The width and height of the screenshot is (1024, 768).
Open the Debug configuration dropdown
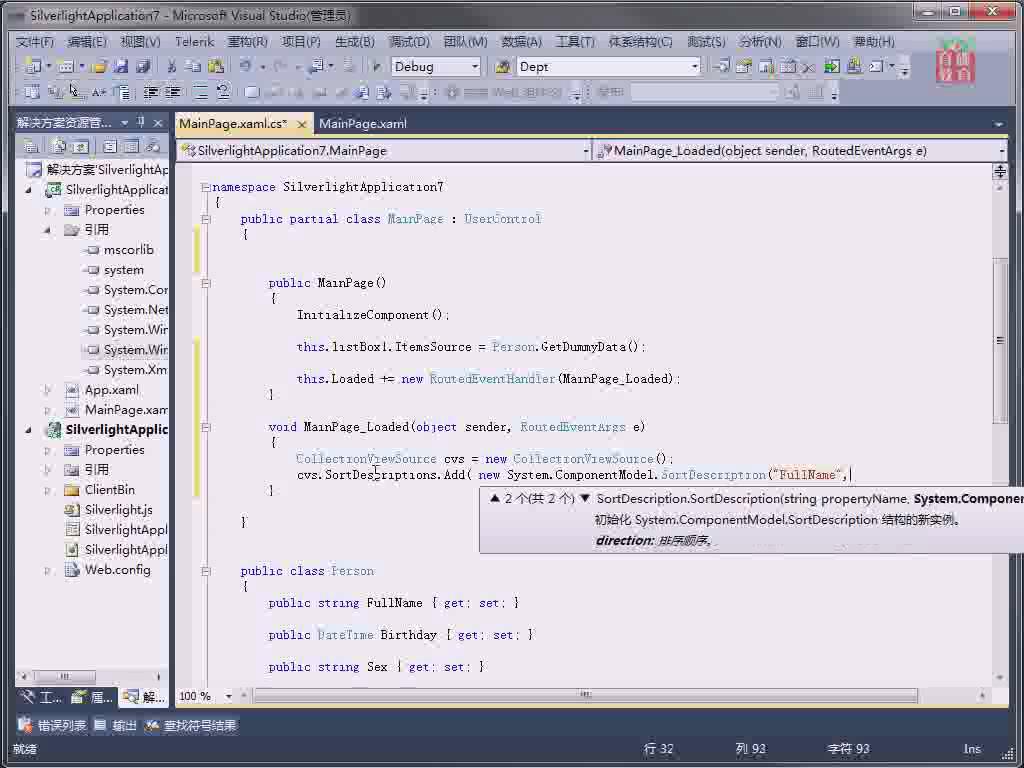click(x=475, y=67)
